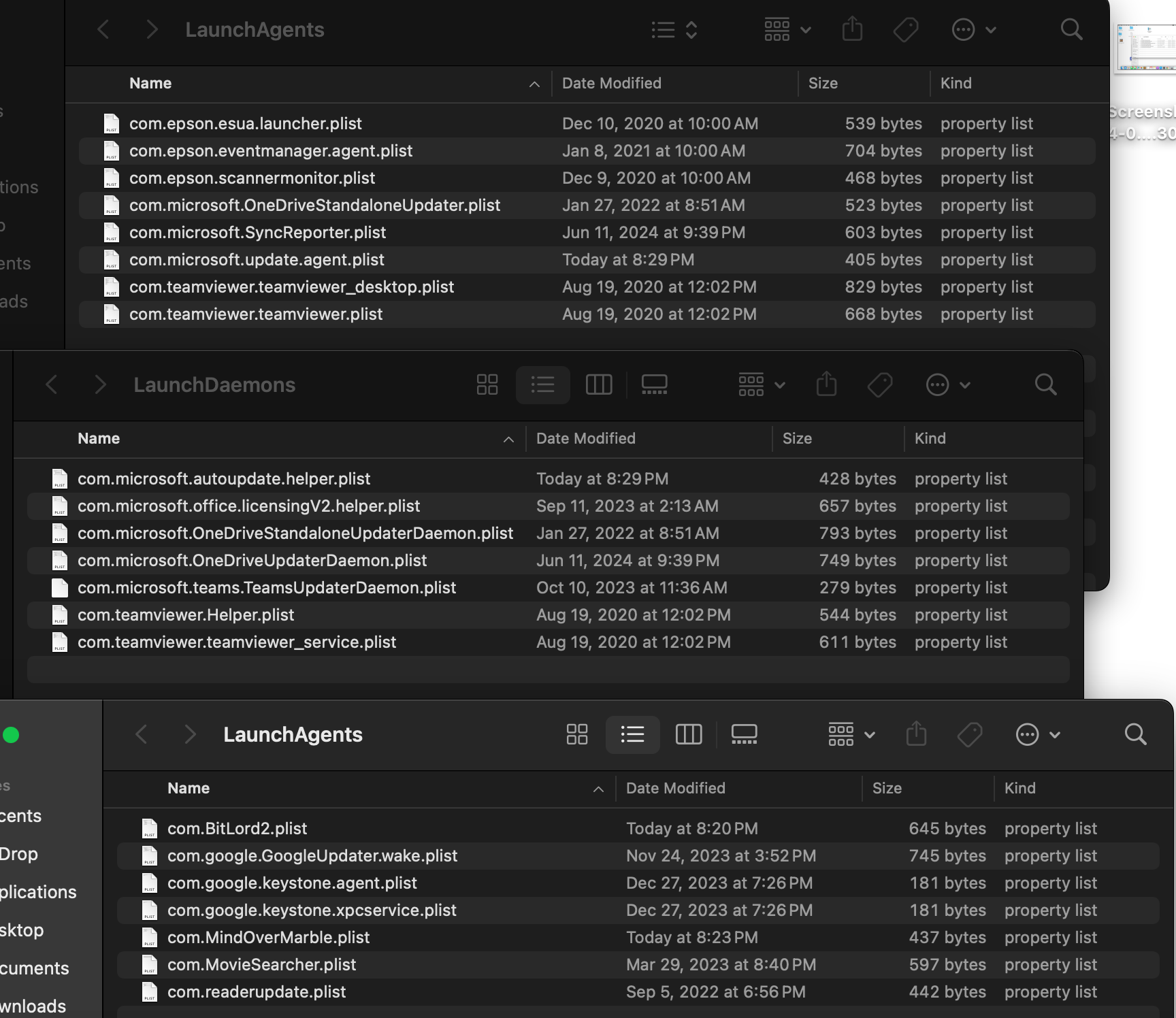Open Tags in the LaunchDaemons toolbar

pos(880,384)
